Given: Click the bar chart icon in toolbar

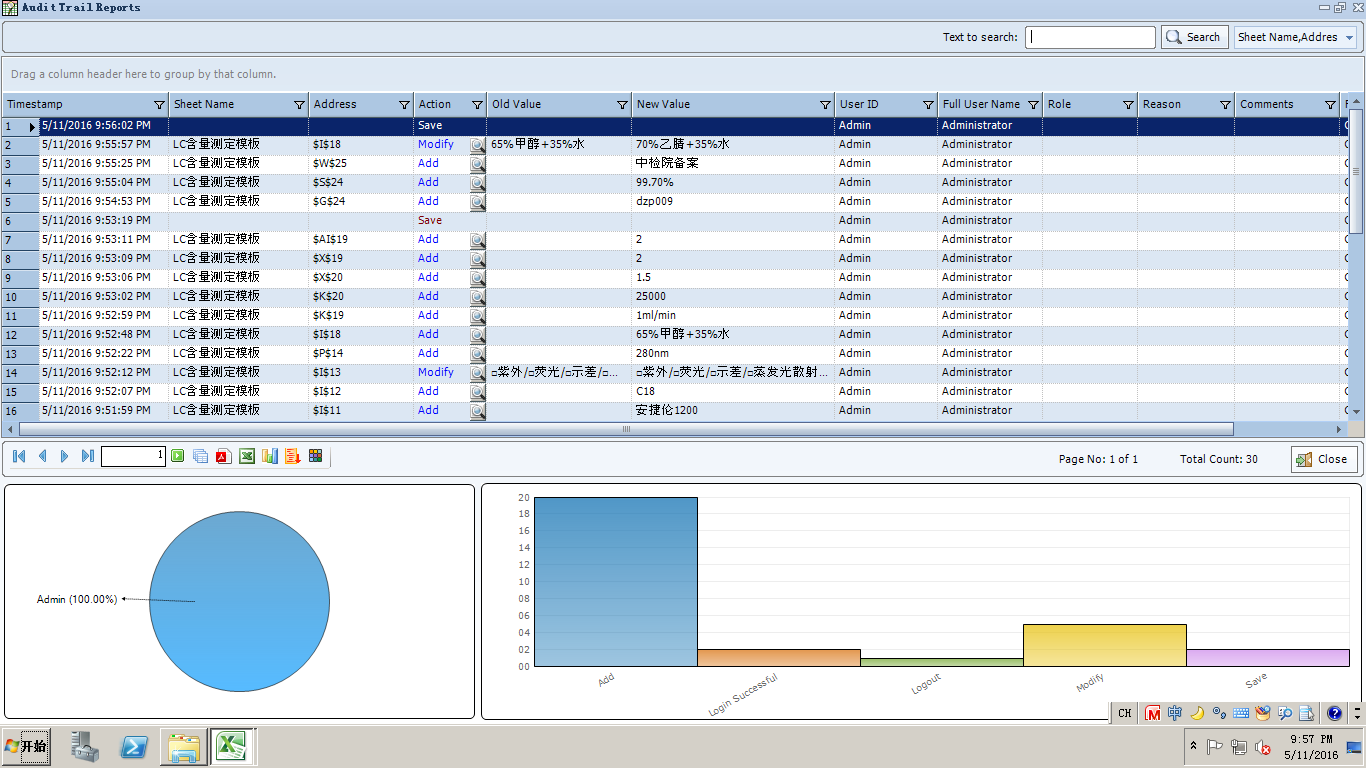Looking at the screenshot, I should [x=270, y=456].
